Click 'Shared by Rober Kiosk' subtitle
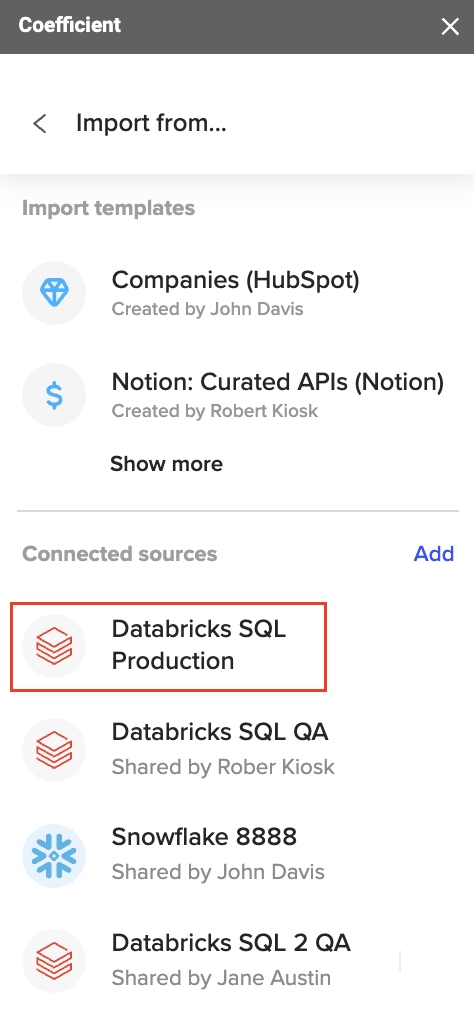The image size is (474, 1012). coord(223,767)
